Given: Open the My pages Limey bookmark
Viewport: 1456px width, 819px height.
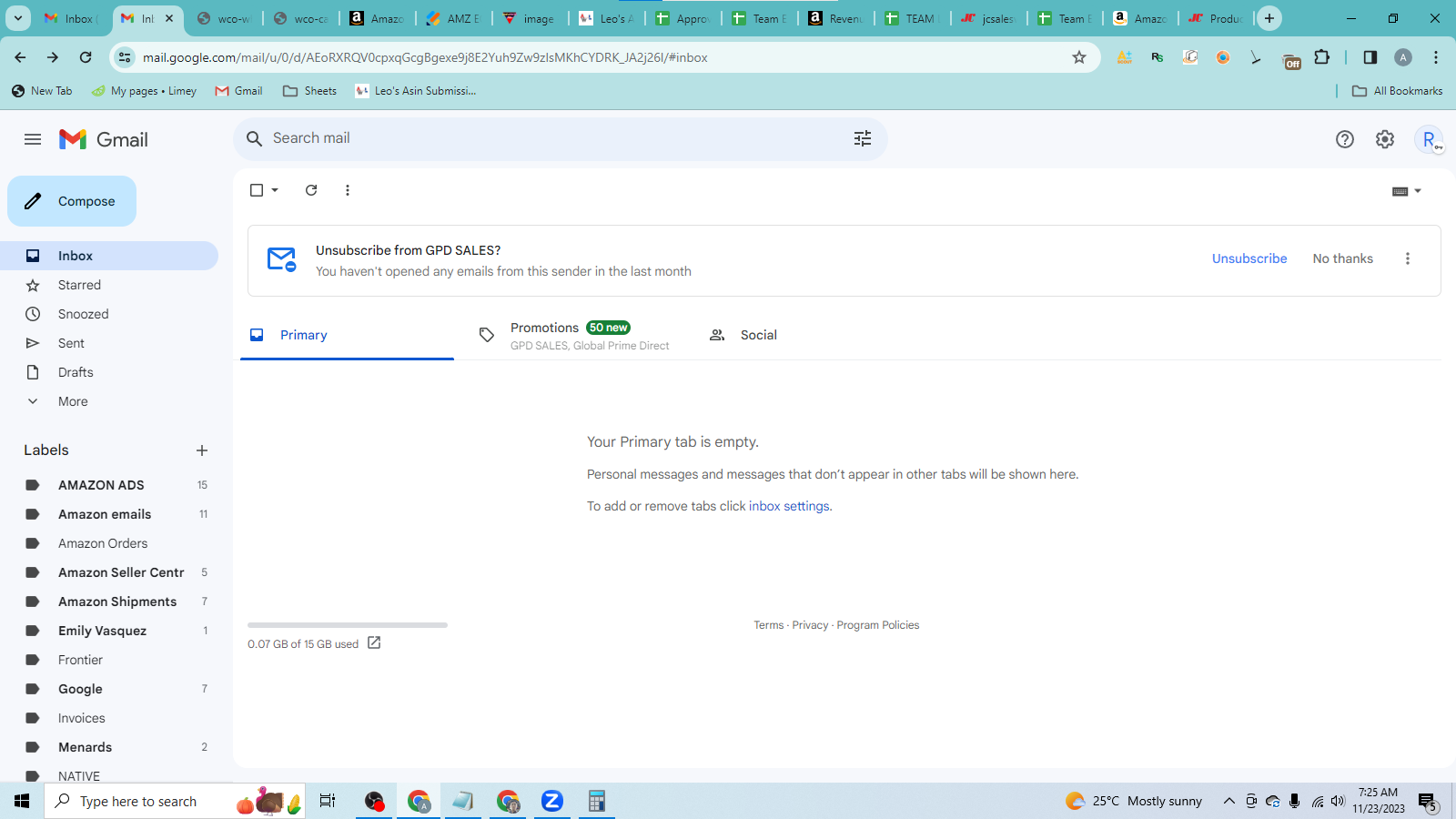Looking at the screenshot, I should point(144,91).
